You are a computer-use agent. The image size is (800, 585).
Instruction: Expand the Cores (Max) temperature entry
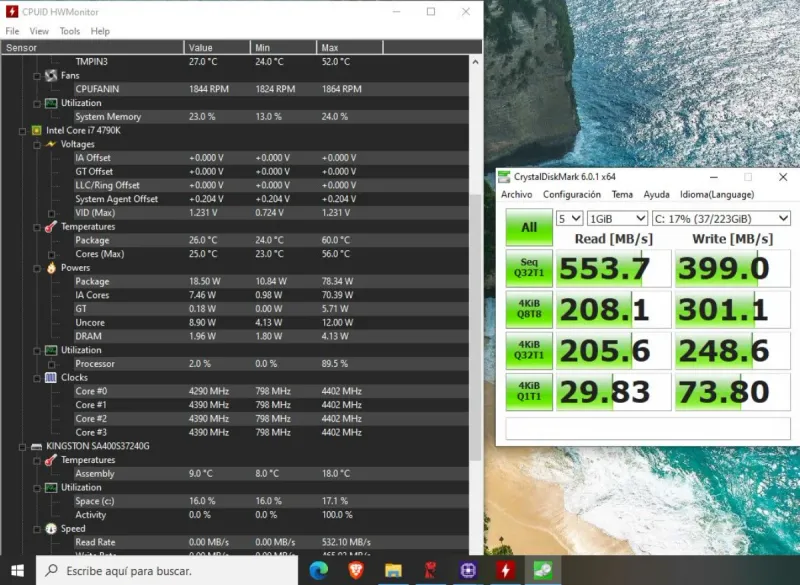click(x=52, y=255)
